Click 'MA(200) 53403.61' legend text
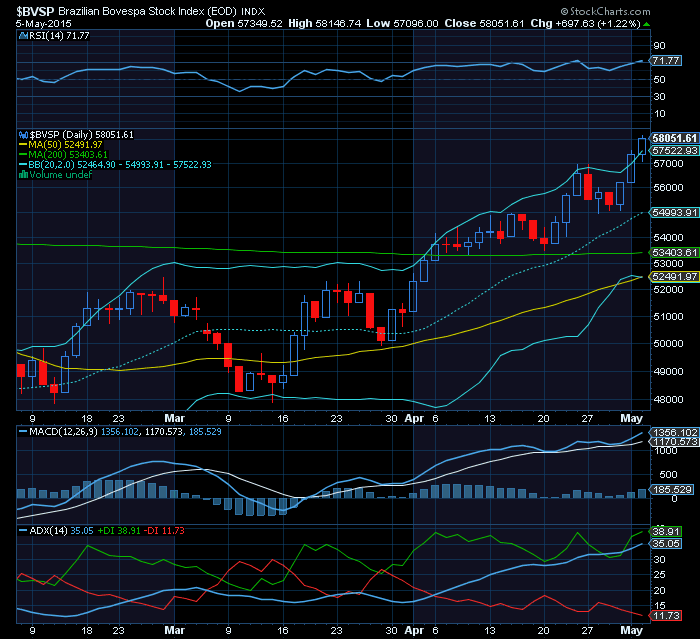The width and height of the screenshot is (700, 639). pyautogui.click(x=68, y=155)
